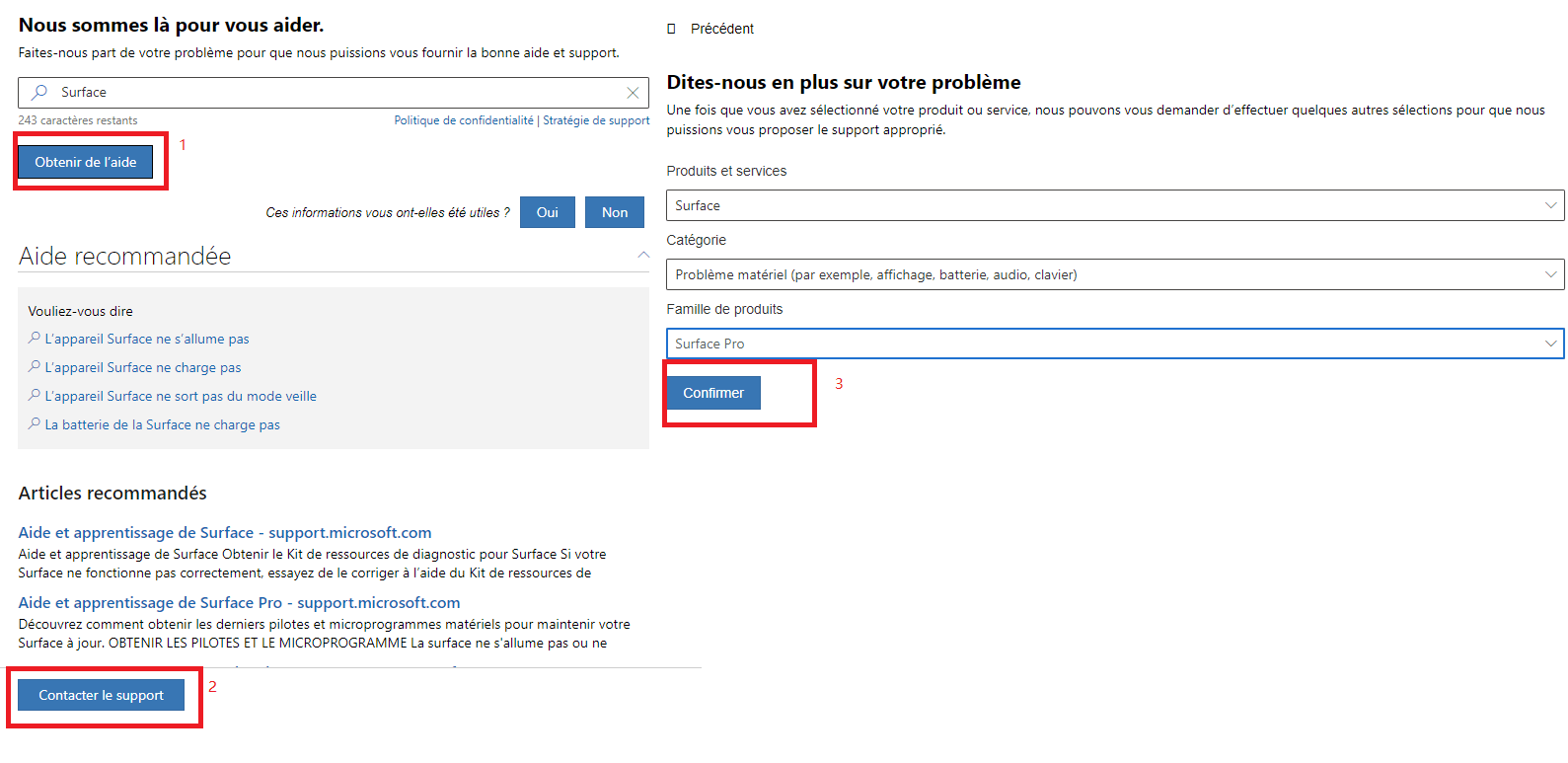This screenshot has height=763, width=1568.
Task: Click 'Vouliez-vous dire' label
Action: [x=80, y=311]
